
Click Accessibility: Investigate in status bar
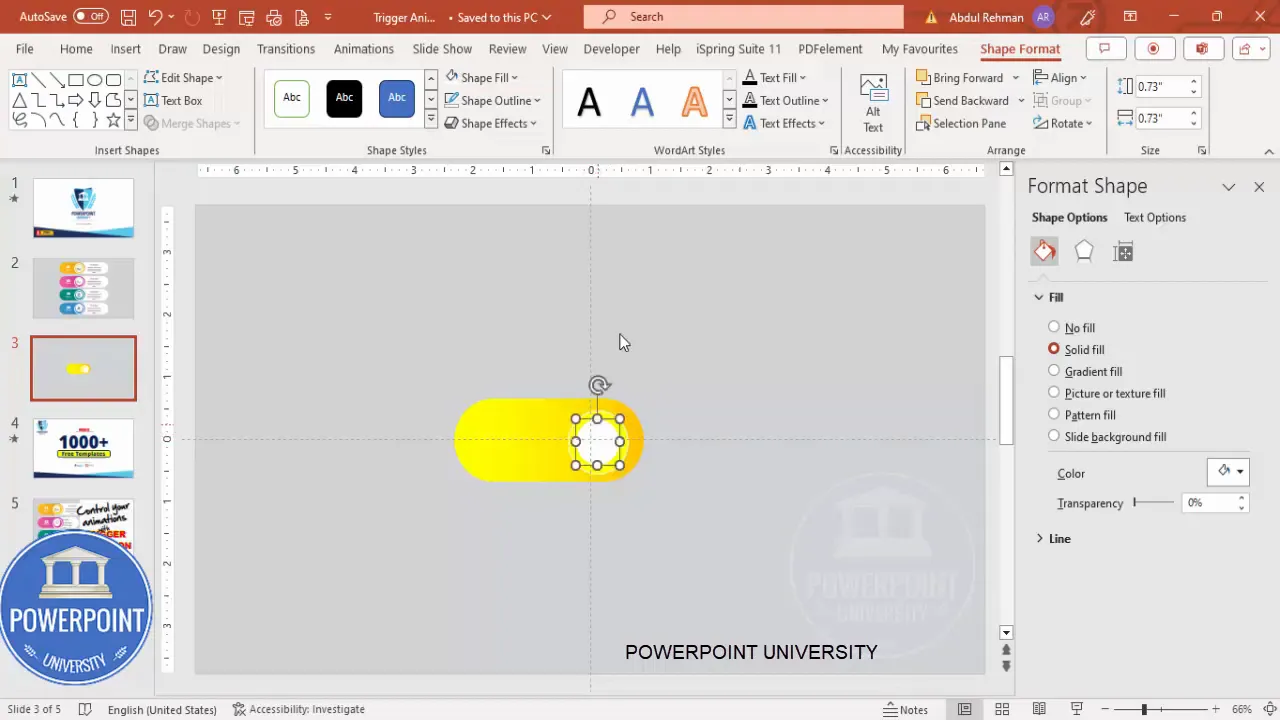coord(299,709)
